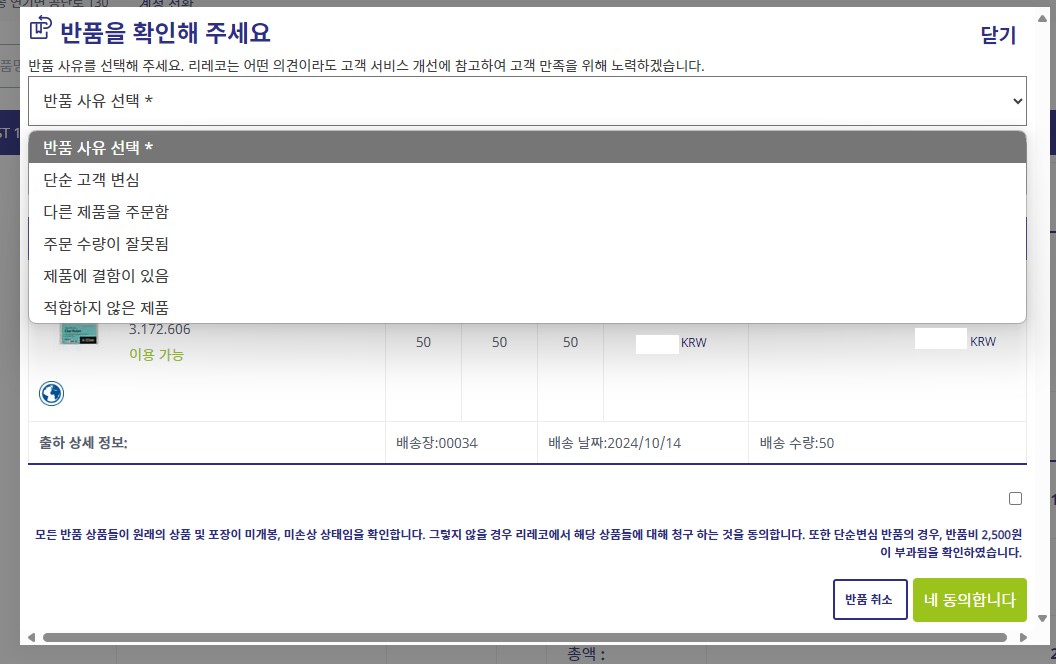Click the return icon beside the dialog title

point(40,28)
